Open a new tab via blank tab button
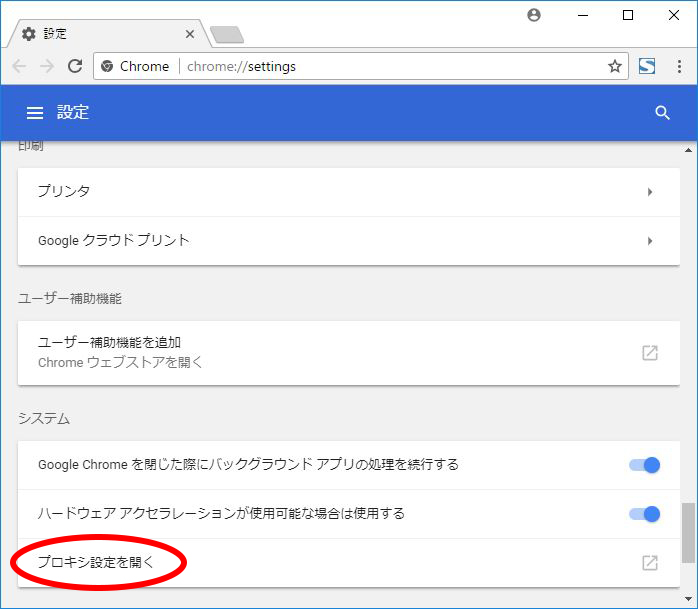 tap(227, 35)
